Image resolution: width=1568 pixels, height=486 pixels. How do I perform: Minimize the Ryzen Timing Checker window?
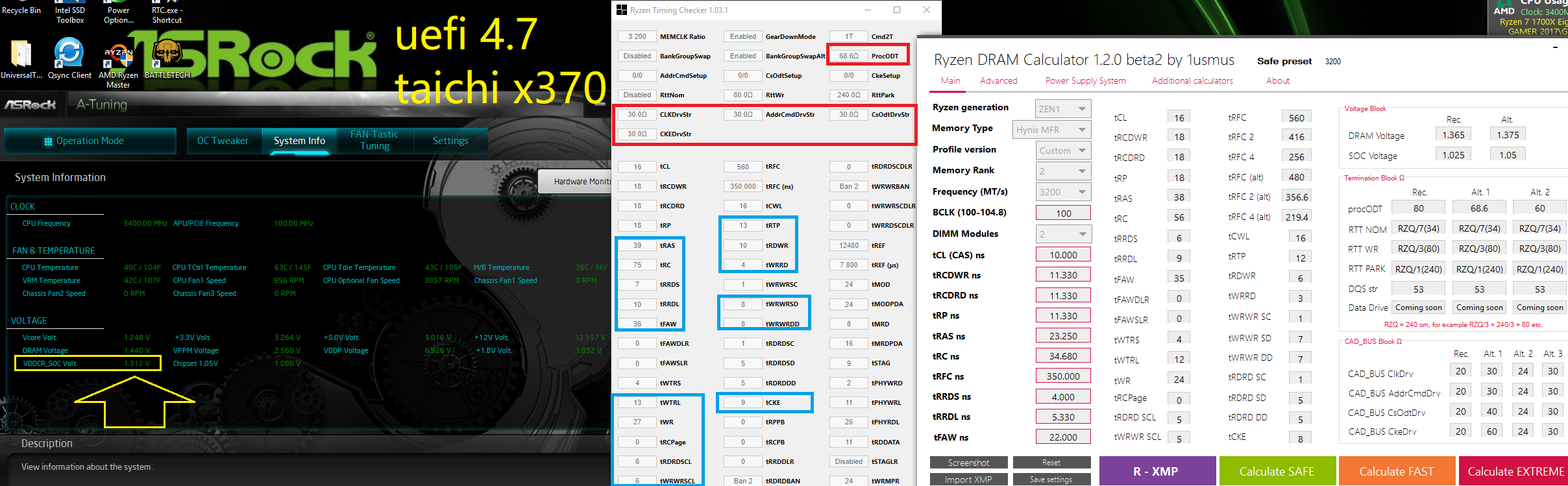[868, 10]
